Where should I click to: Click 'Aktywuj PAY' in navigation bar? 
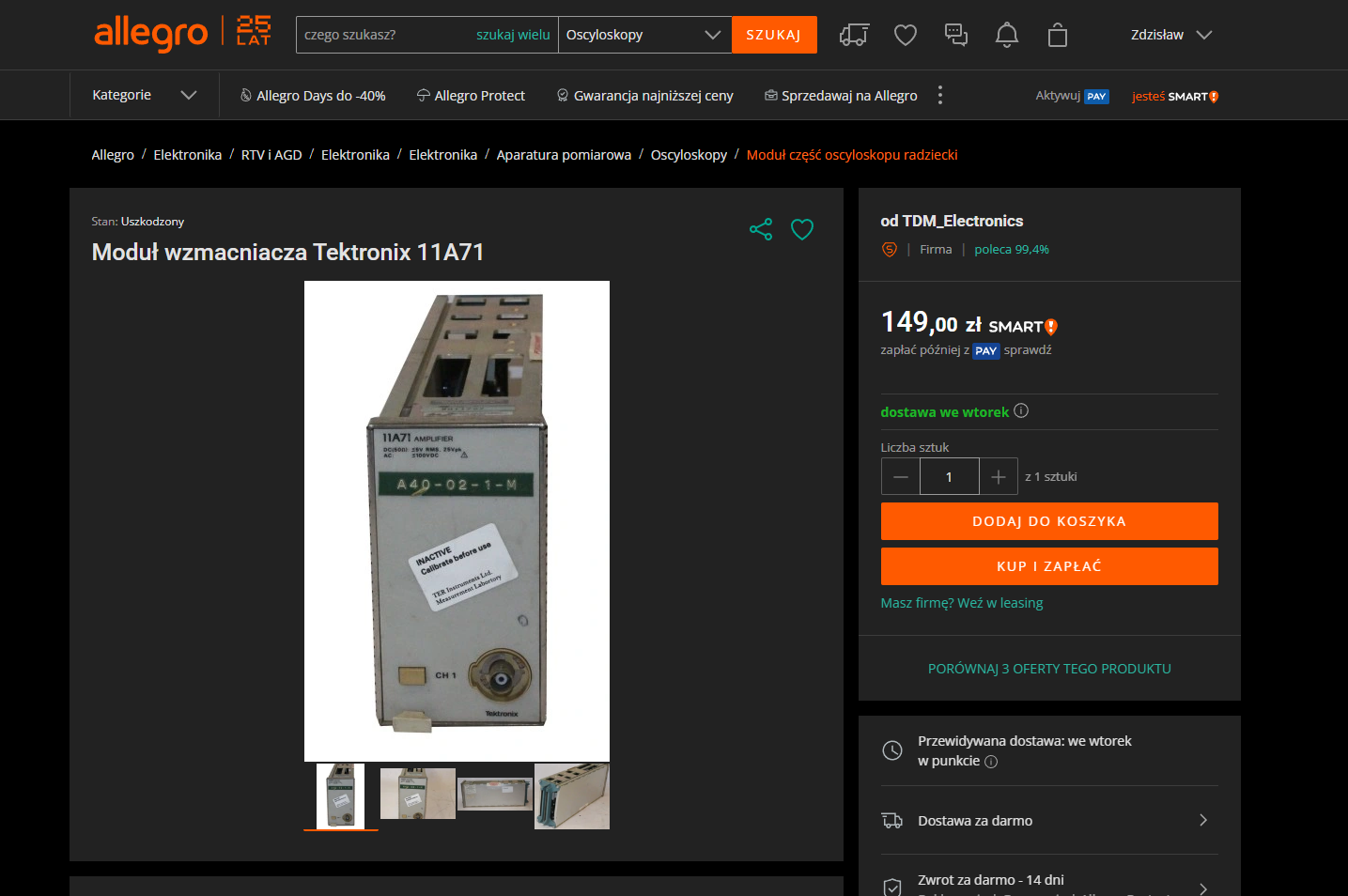click(1072, 96)
